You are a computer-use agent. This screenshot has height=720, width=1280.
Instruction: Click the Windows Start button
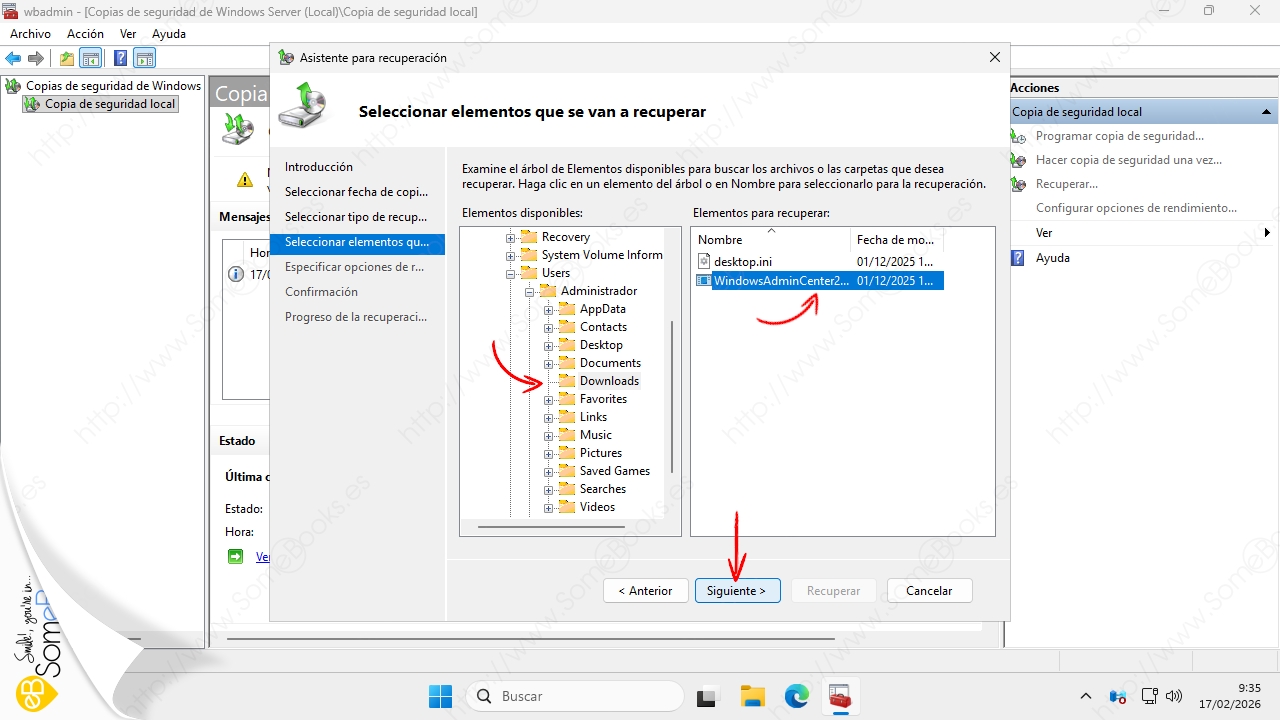(x=440, y=696)
